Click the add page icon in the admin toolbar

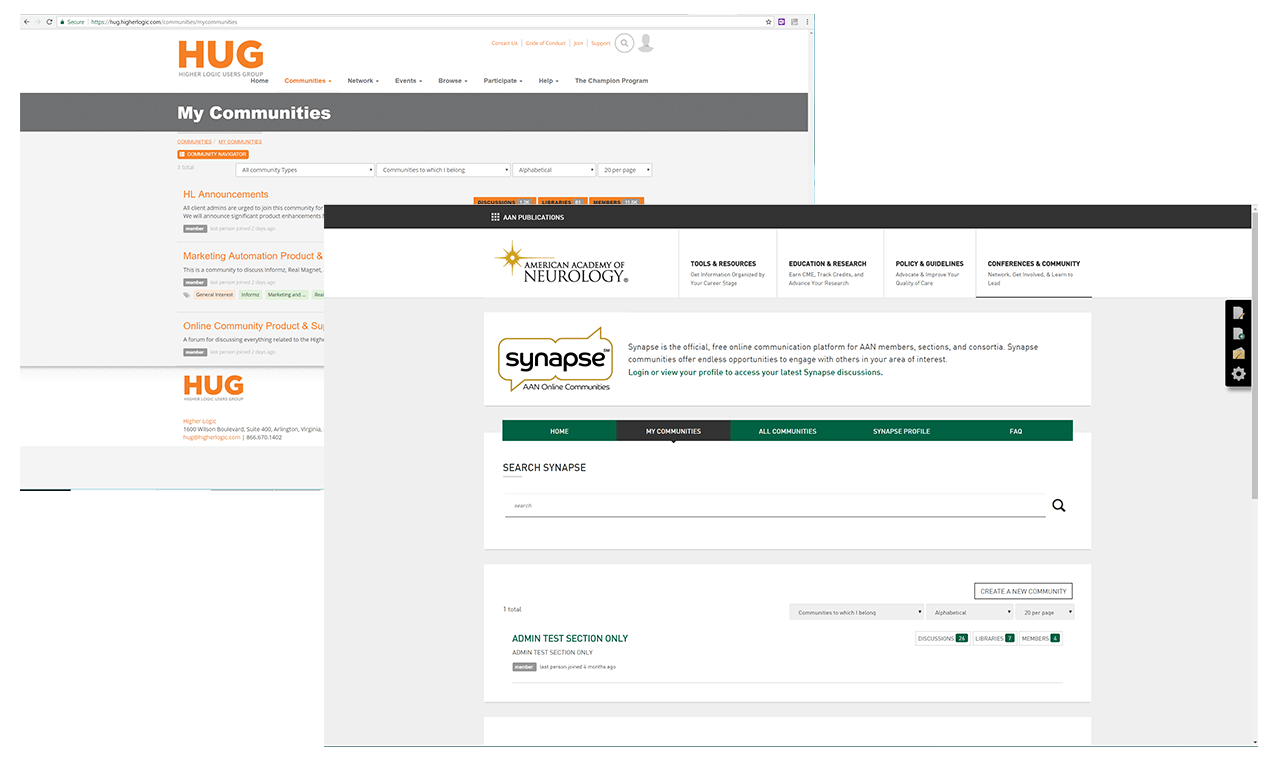(1239, 333)
